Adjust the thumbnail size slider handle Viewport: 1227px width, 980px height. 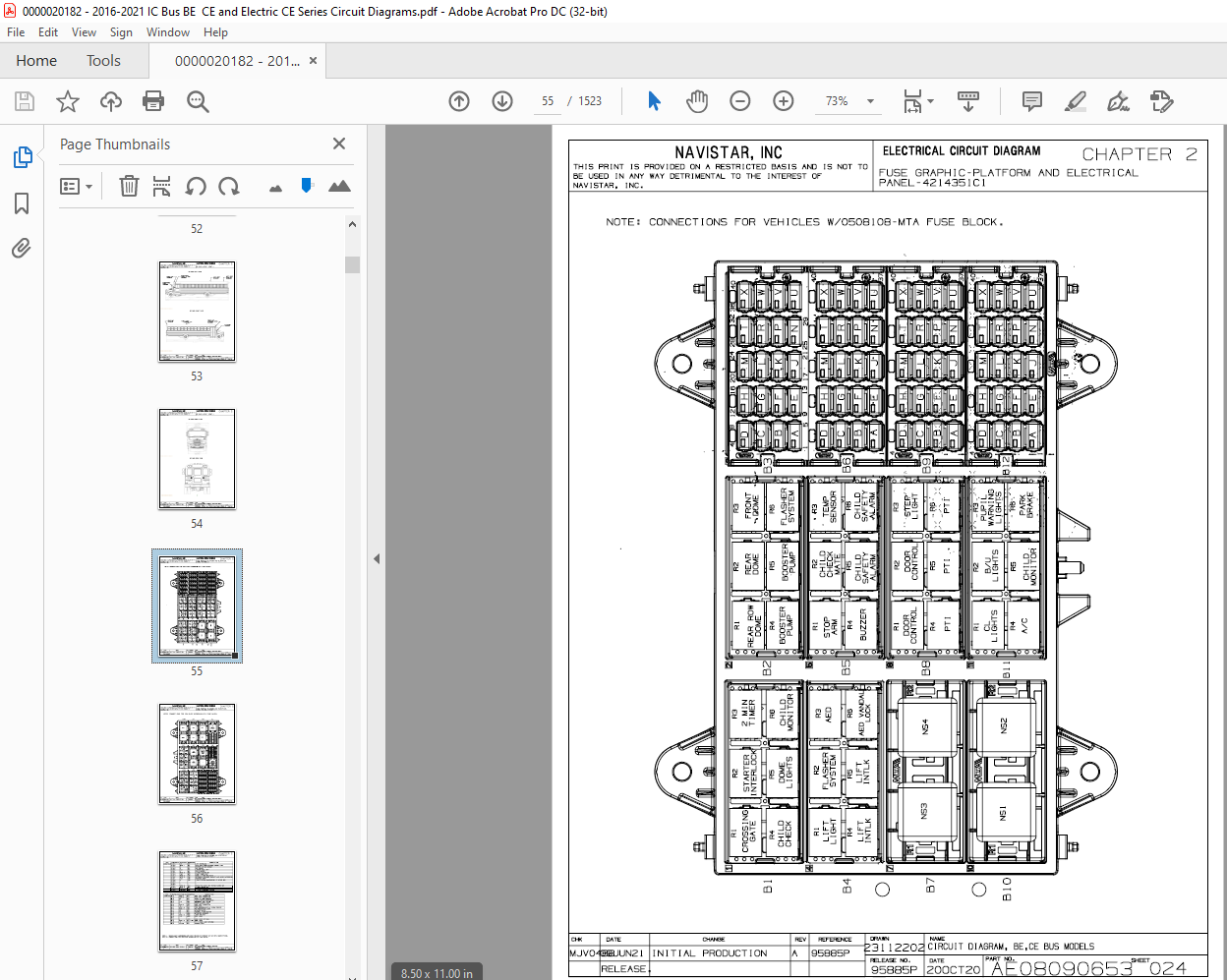point(307,185)
